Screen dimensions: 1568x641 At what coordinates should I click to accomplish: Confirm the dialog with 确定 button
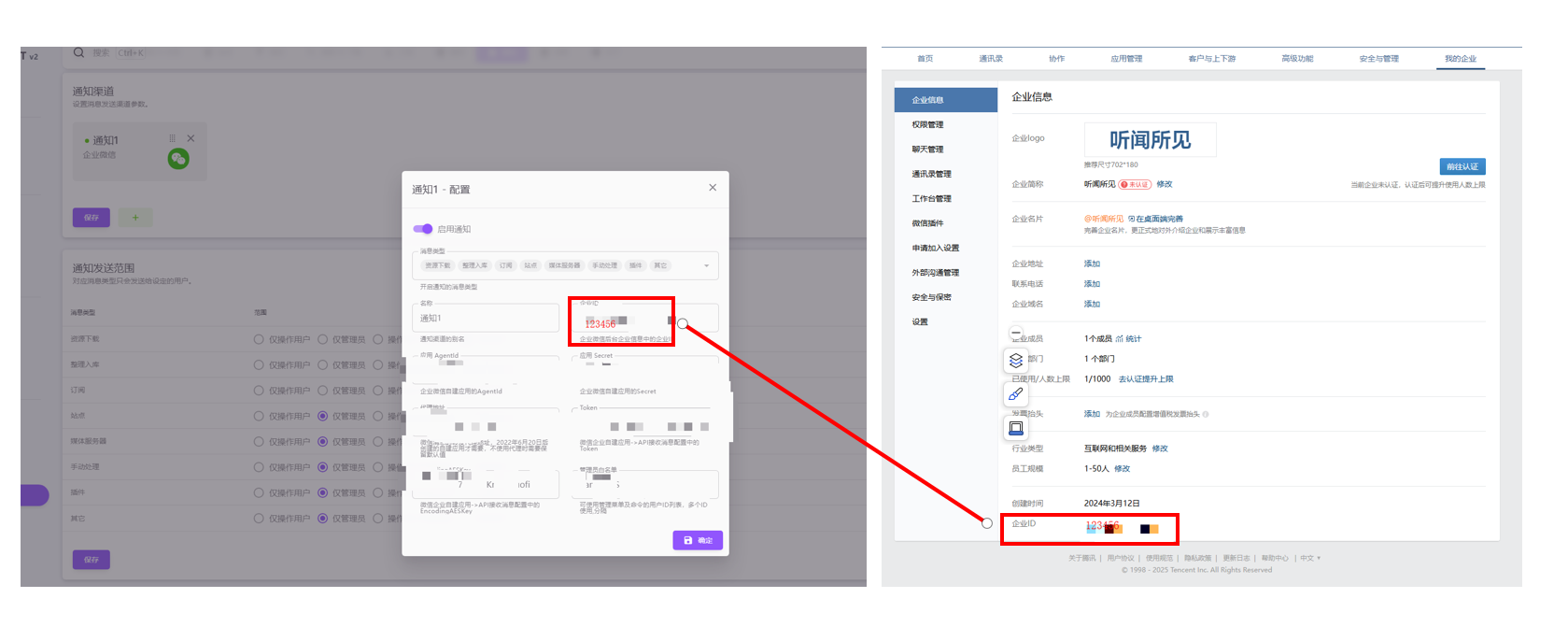[x=698, y=540]
